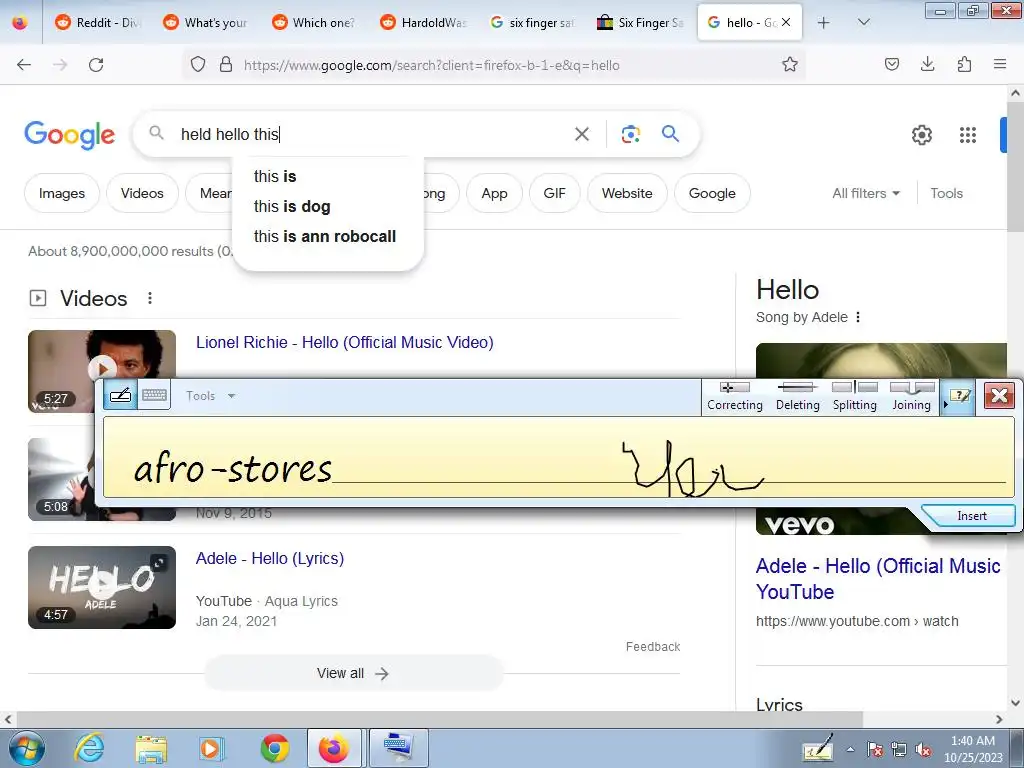Switch to touch keyboard mode
The image size is (1024, 768).
[155, 395]
